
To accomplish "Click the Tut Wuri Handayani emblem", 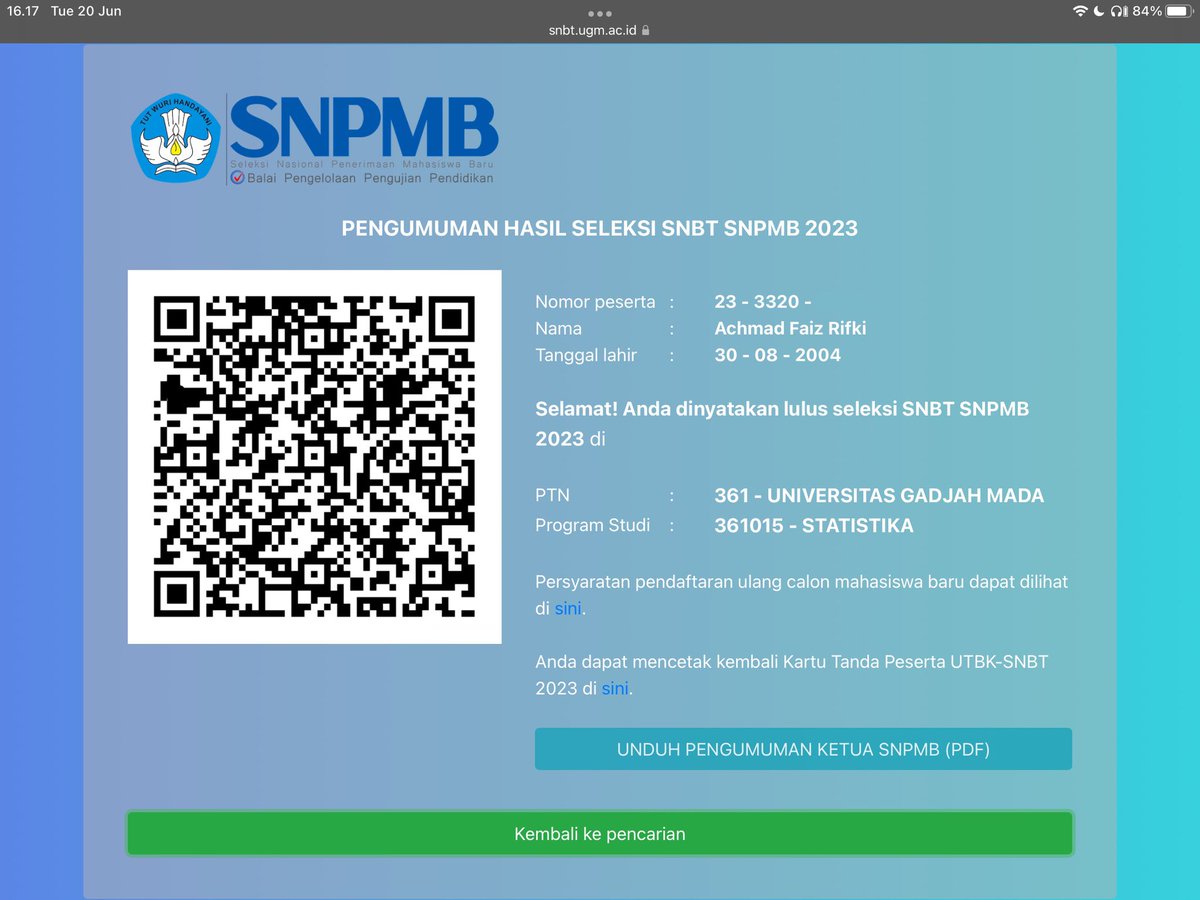I will (175, 138).
